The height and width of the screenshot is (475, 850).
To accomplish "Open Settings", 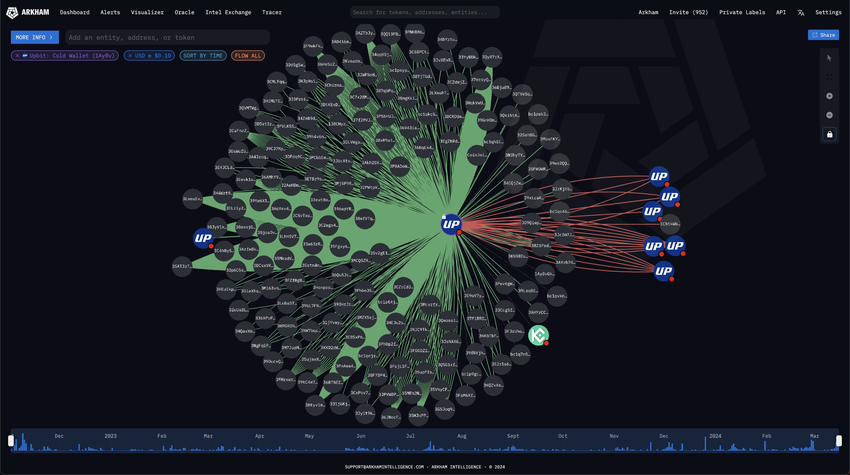I will (828, 12).
